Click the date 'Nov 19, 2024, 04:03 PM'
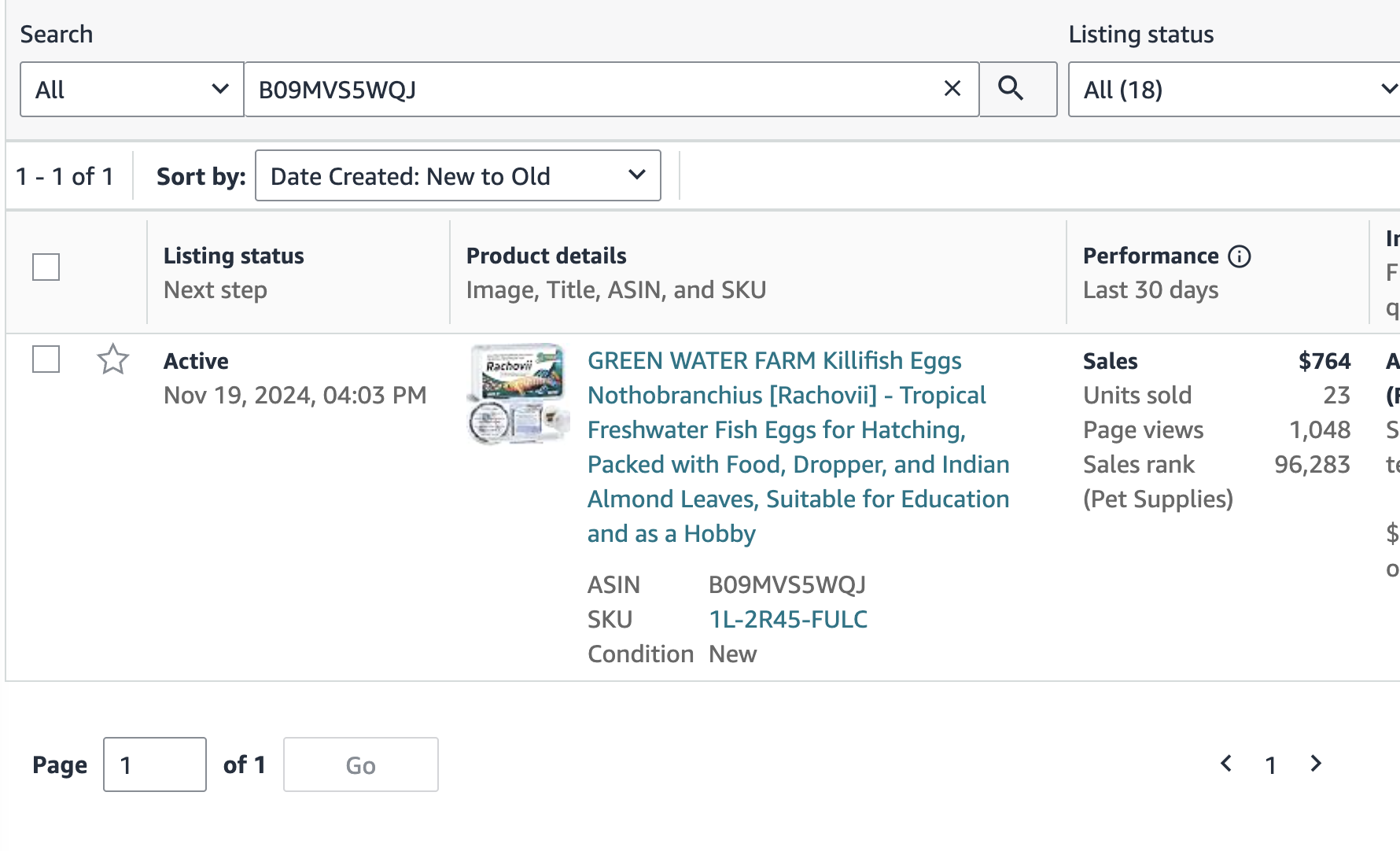 click(x=295, y=395)
